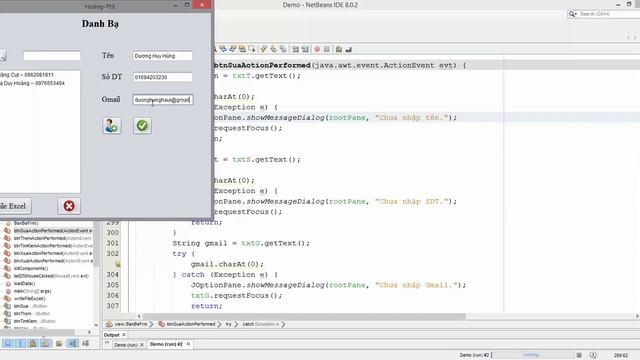Switch to the Demo (run) output tab
The width and height of the screenshot is (640, 360).
[126, 344]
